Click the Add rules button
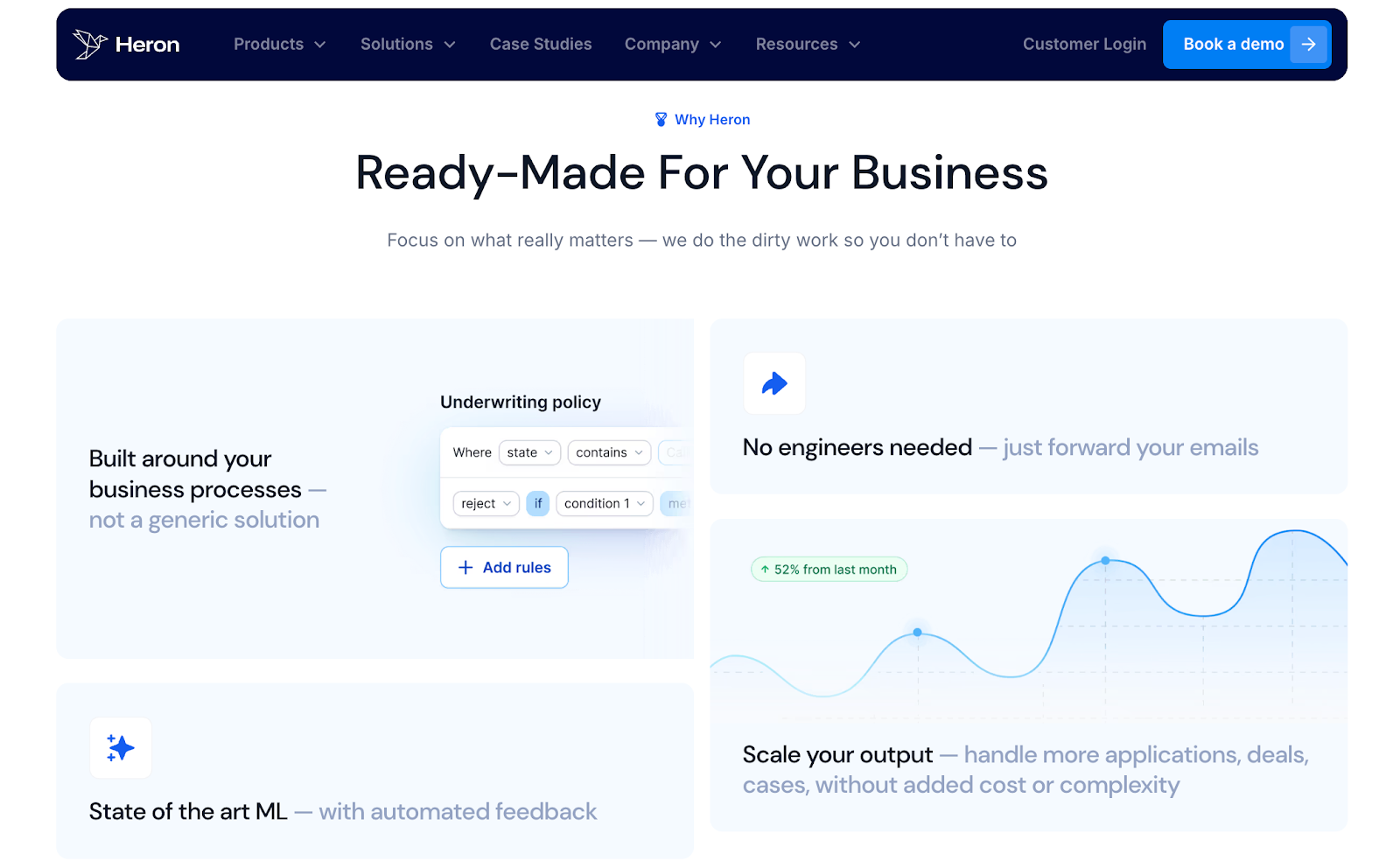Image resolution: width=1400 pixels, height=861 pixels. click(x=504, y=567)
